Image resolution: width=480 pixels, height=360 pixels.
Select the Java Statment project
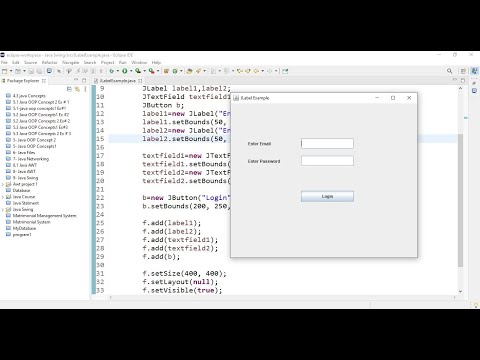pos(26,203)
